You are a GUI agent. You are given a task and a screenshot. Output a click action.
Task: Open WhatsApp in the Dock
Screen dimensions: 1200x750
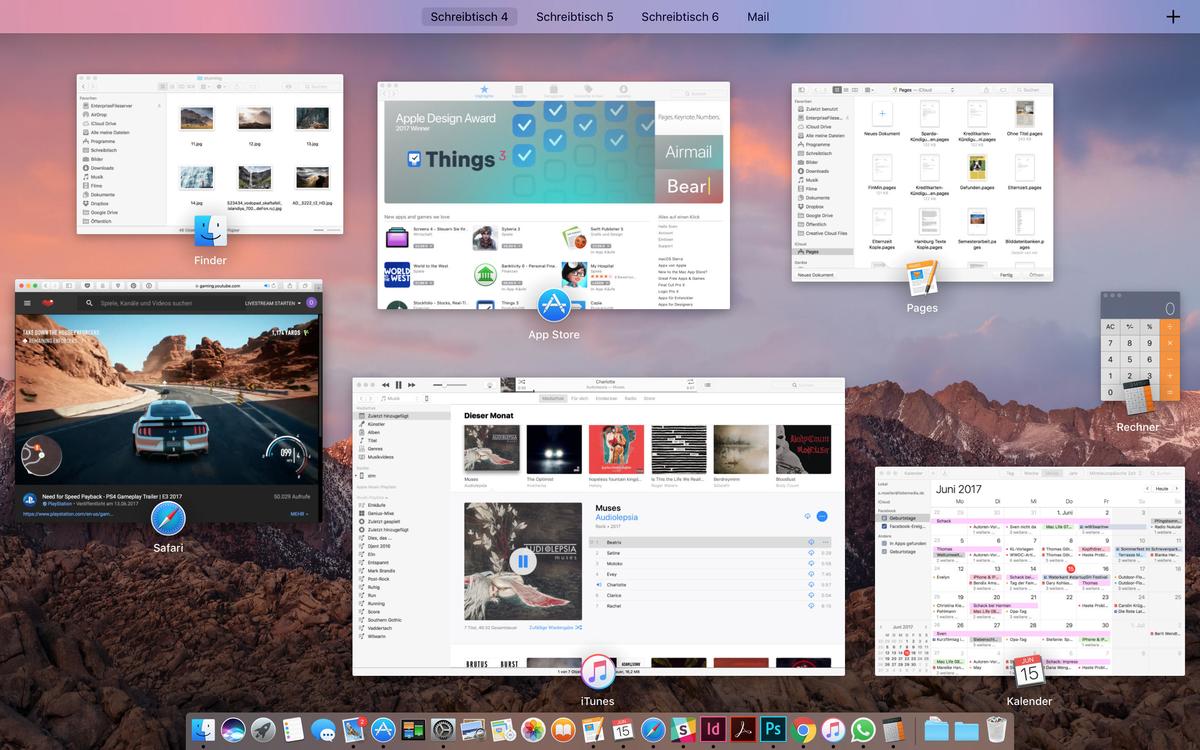pos(862,730)
